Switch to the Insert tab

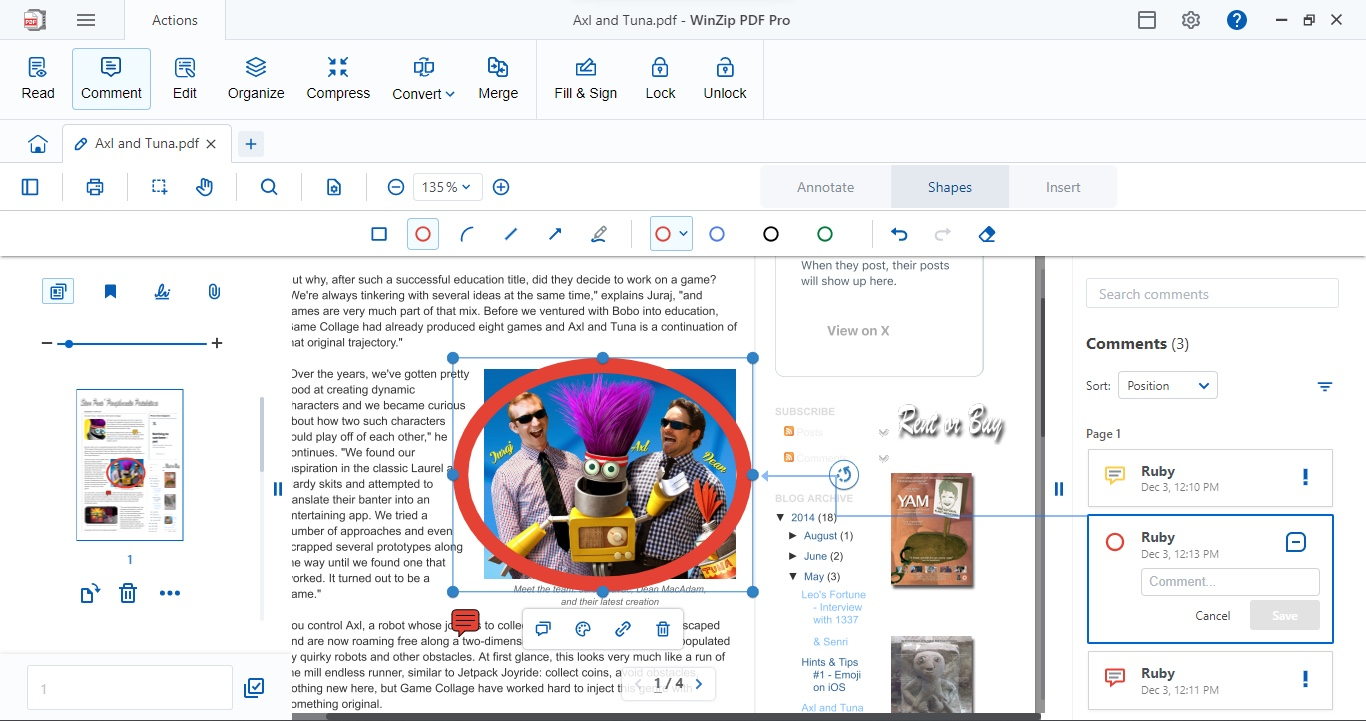click(1063, 187)
